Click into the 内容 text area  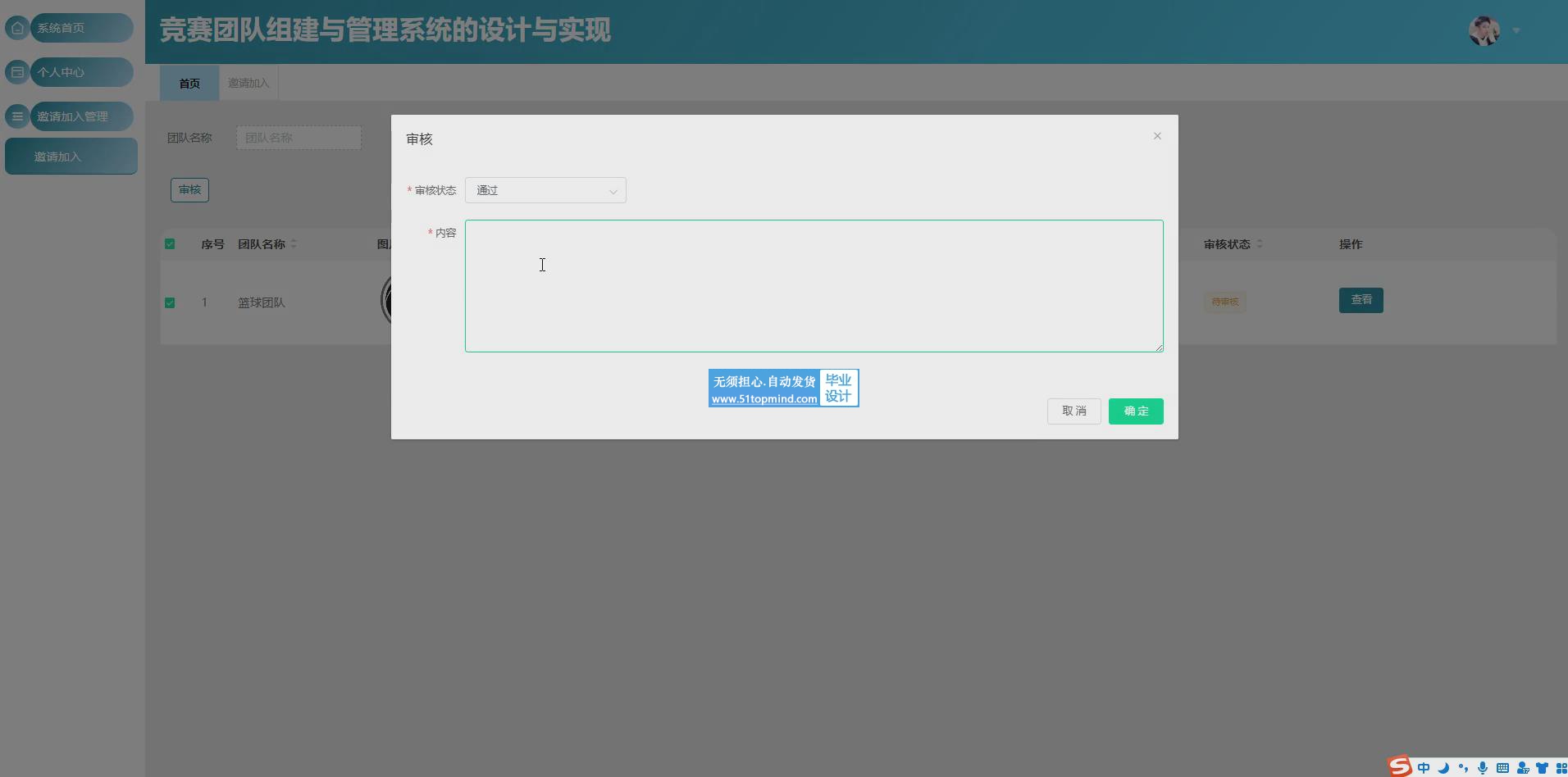[x=814, y=286]
